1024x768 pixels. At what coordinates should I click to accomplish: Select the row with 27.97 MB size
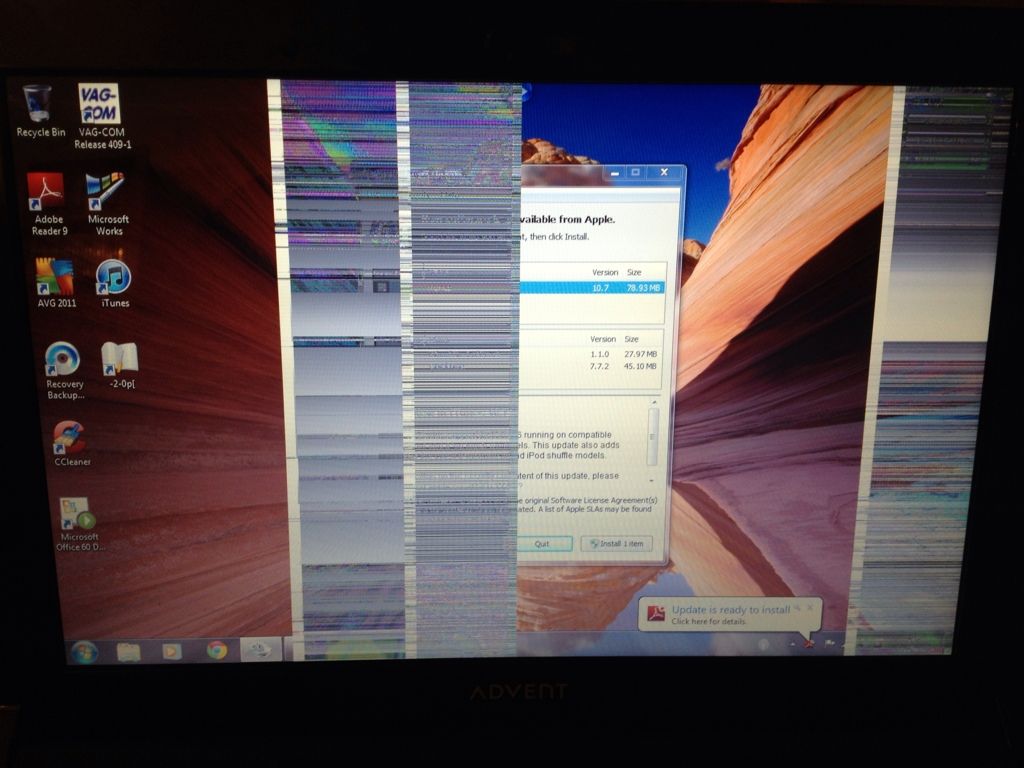click(x=592, y=353)
